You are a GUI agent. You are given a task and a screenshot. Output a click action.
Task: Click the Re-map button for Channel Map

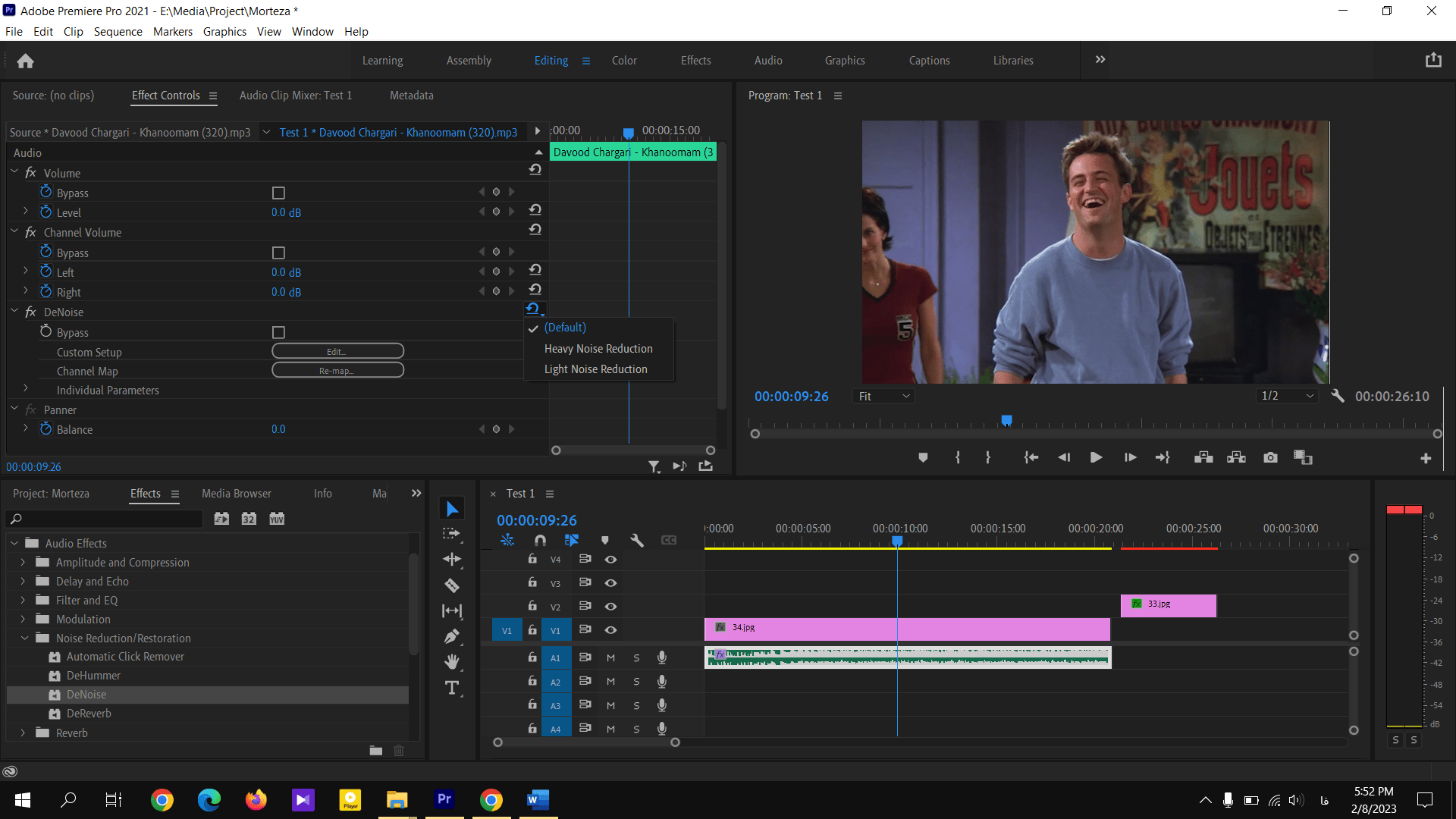click(336, 371)
